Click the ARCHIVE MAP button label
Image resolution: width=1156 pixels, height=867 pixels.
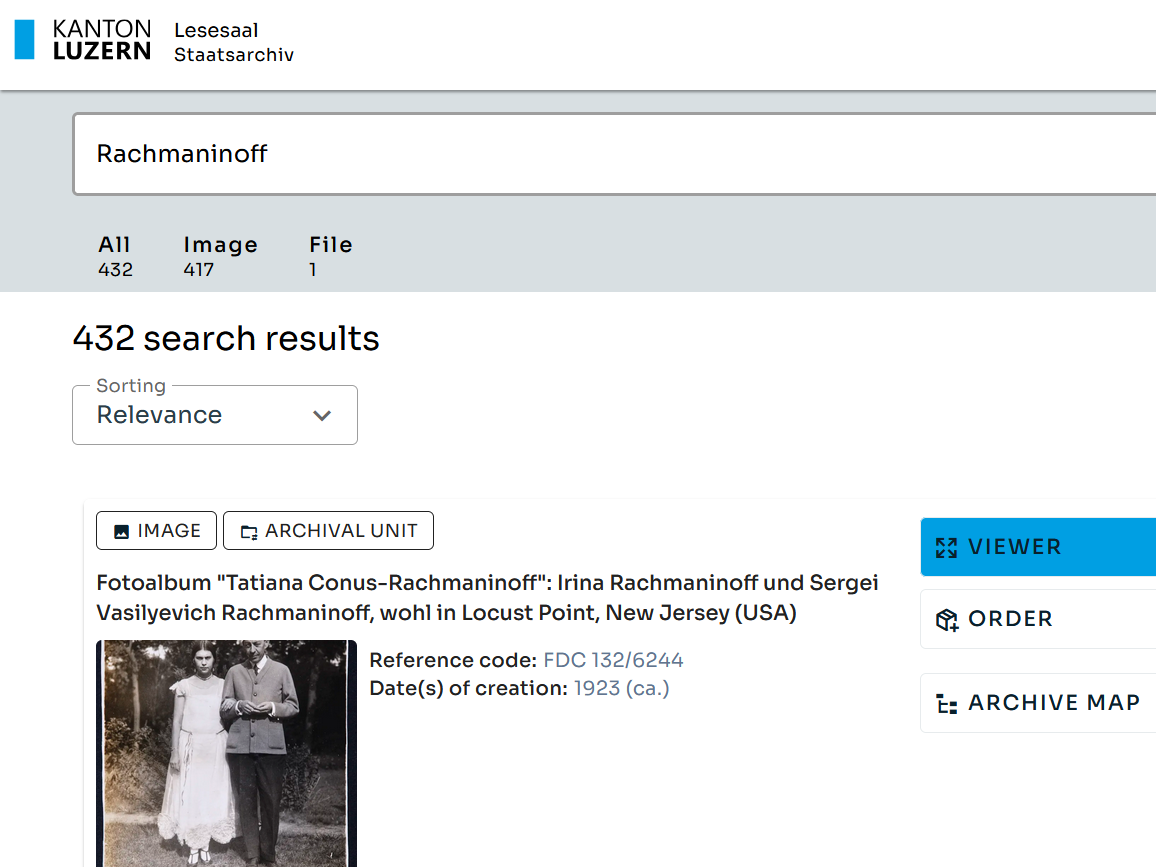1054,703
